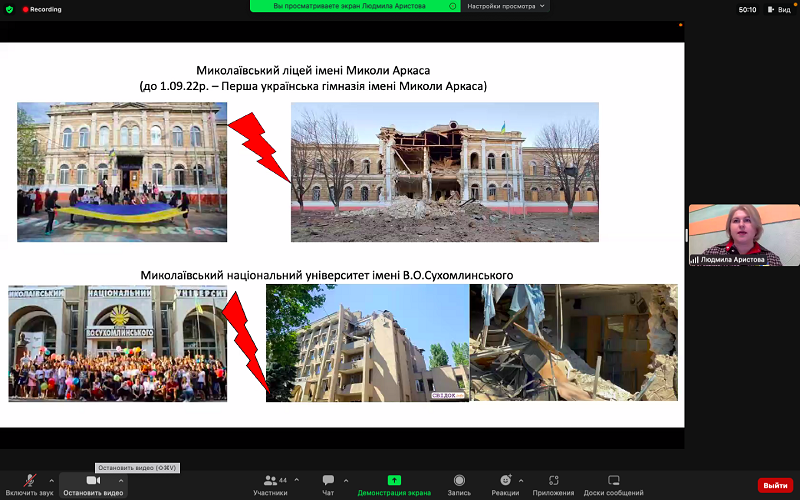Open the Реакции reactions menu
Screen dimensions: 800x500
tap(505, 485)
